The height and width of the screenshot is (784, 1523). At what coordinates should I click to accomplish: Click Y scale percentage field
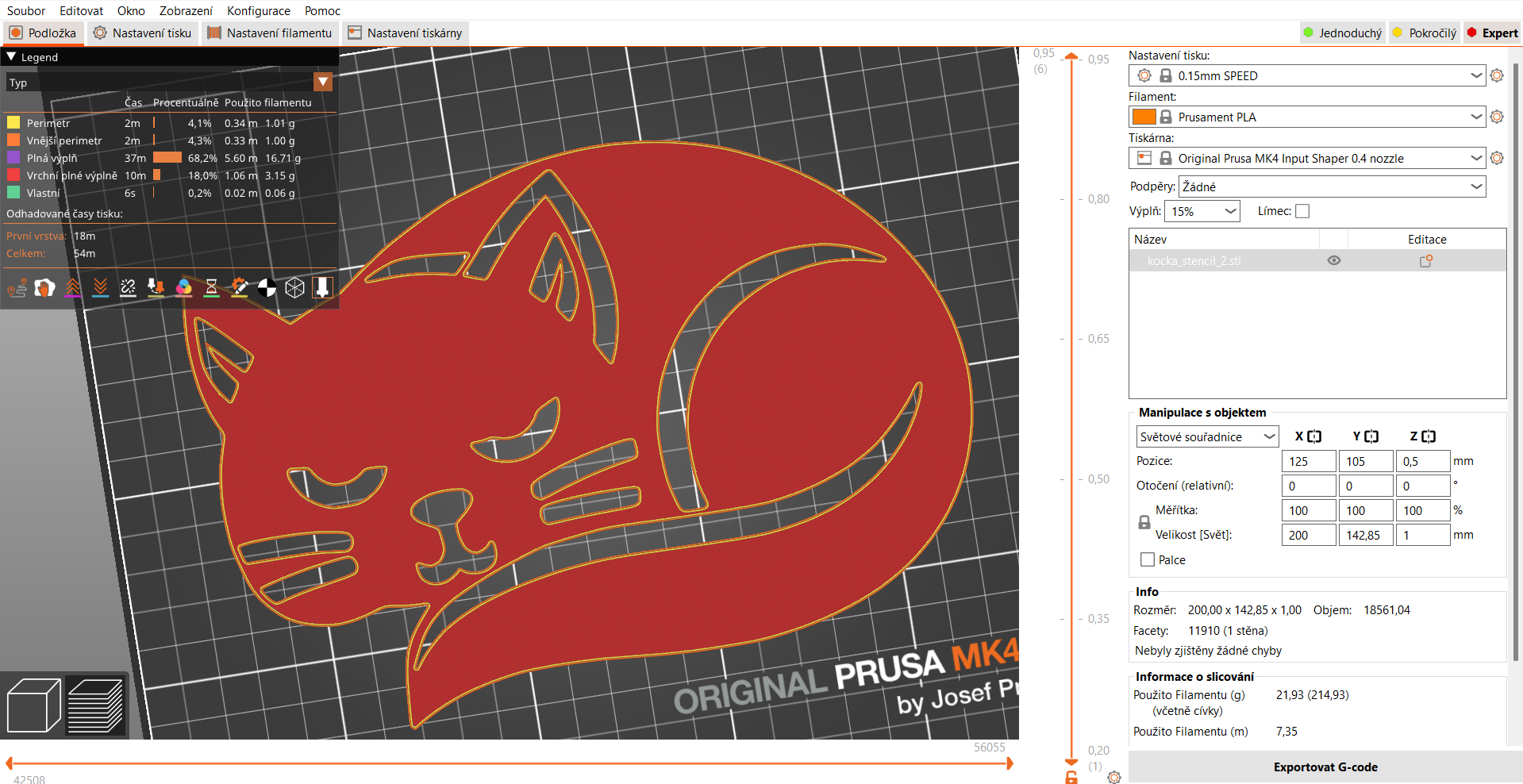[1366, 510]
